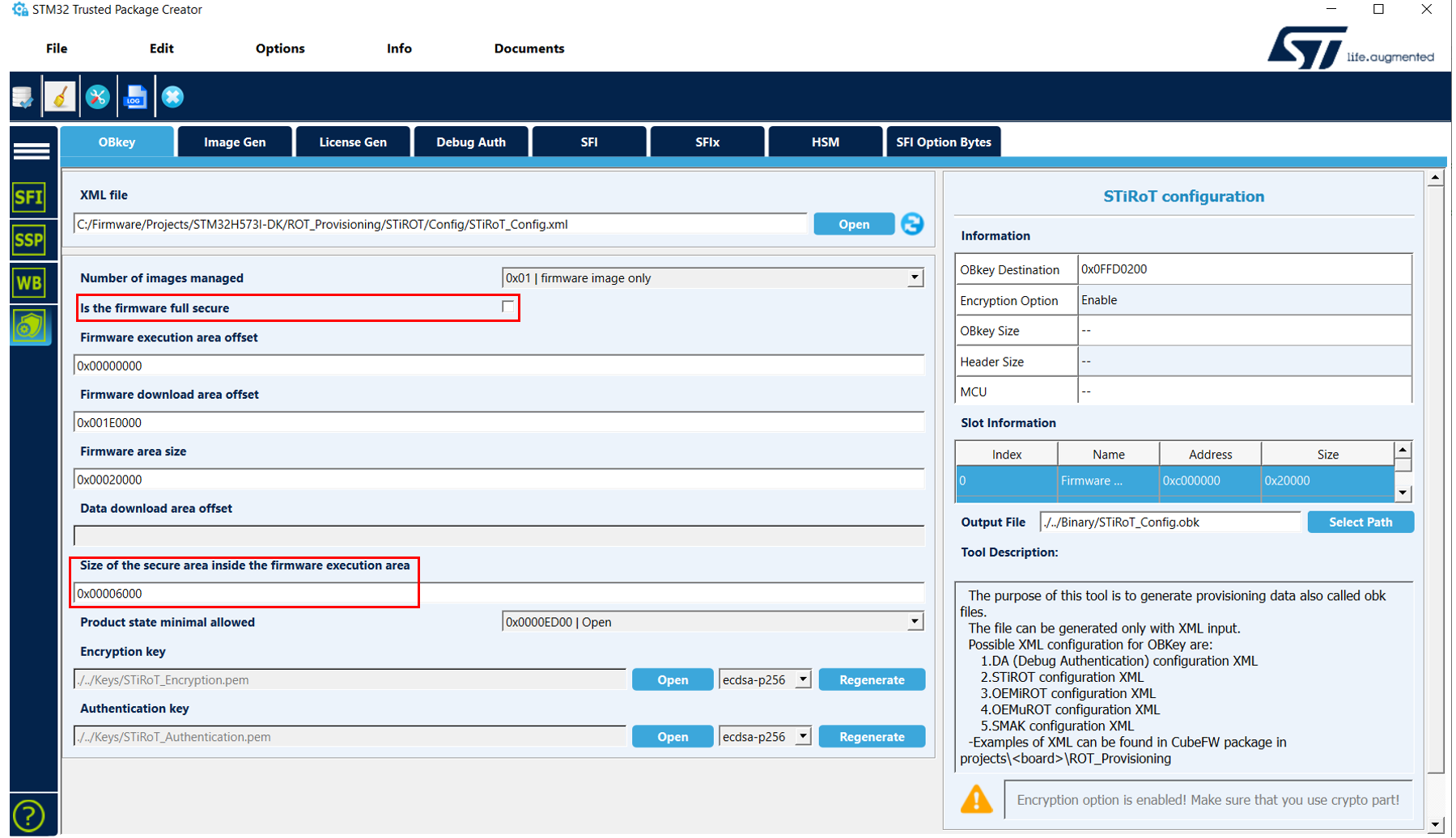Switch to the HSM tab
The height and width of the screenshot is (838, 1456).
click(x=826, y=142)
